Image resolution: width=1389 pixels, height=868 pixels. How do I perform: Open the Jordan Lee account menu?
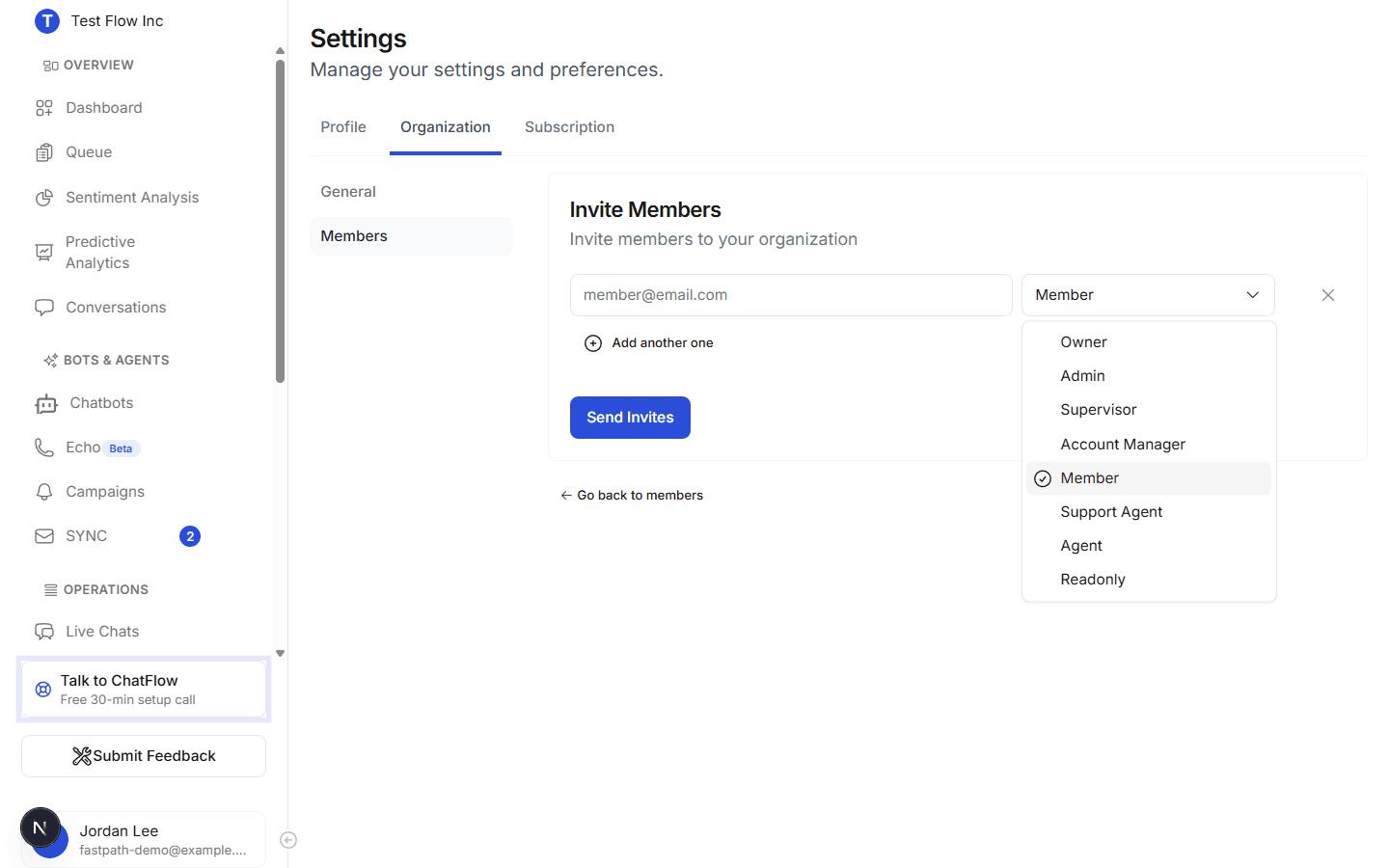[x=144, y=840]
